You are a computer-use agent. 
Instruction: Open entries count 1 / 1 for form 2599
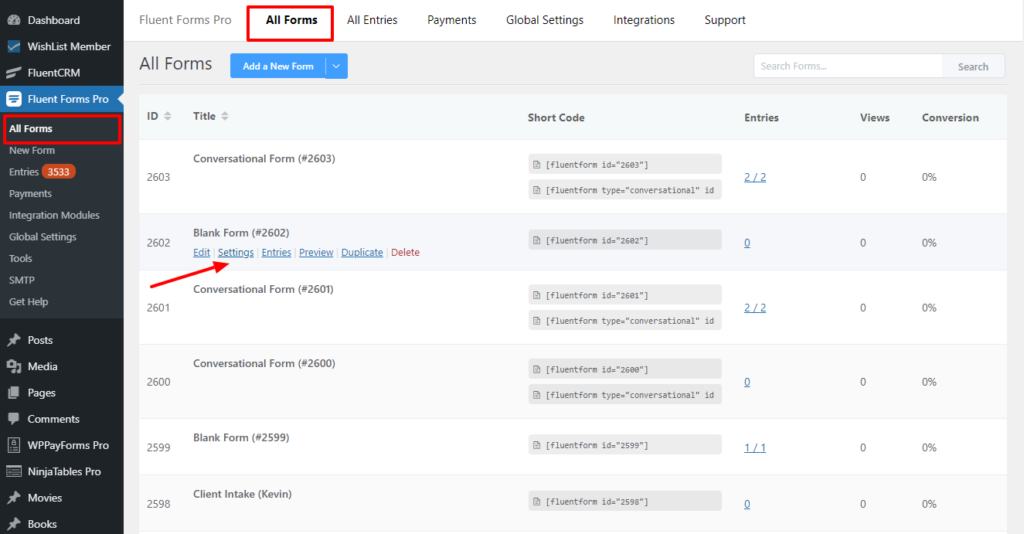click(755, 448)
